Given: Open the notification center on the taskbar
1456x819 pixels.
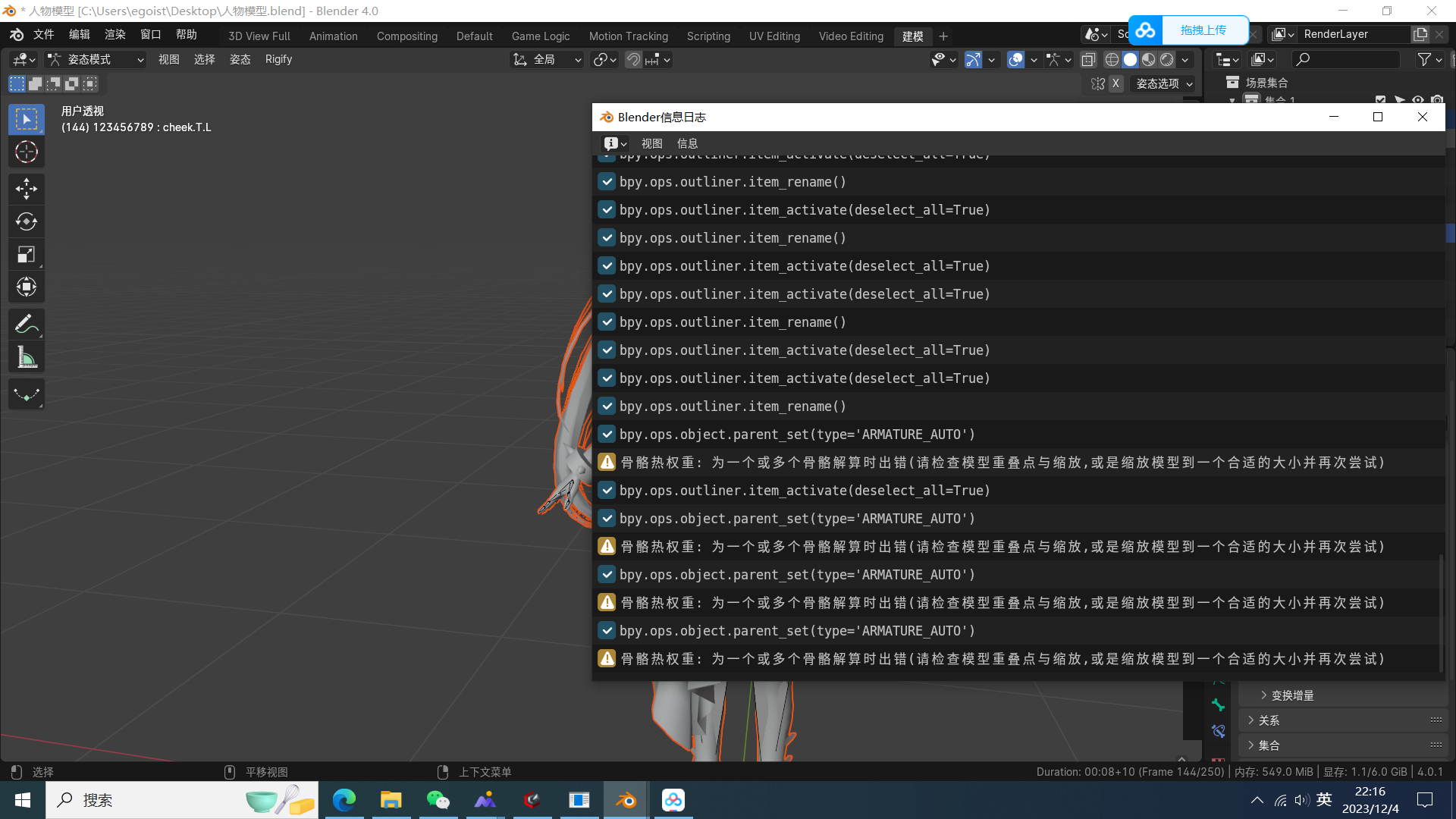Looking at the screenshot, I should (1425, 800).
